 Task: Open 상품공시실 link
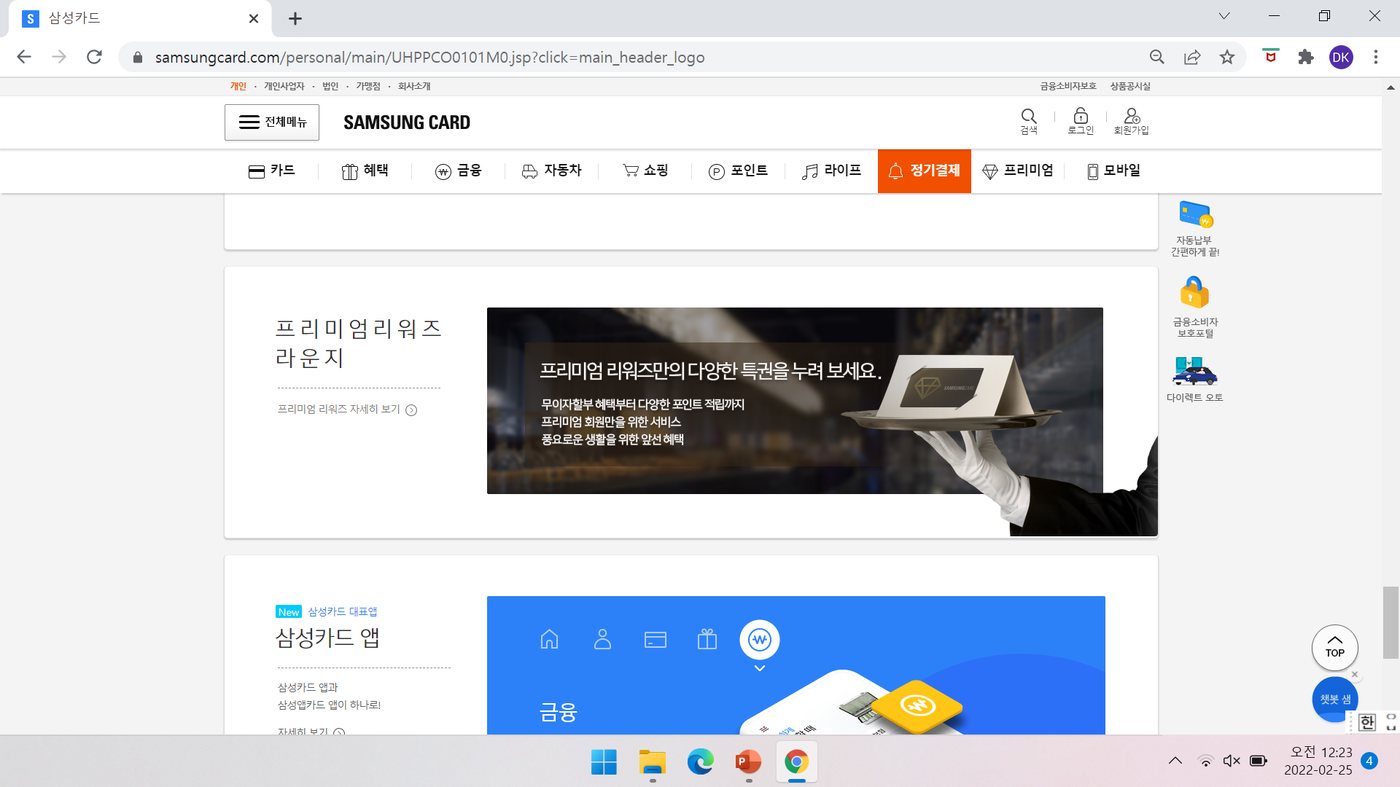tap(1130, 87)
